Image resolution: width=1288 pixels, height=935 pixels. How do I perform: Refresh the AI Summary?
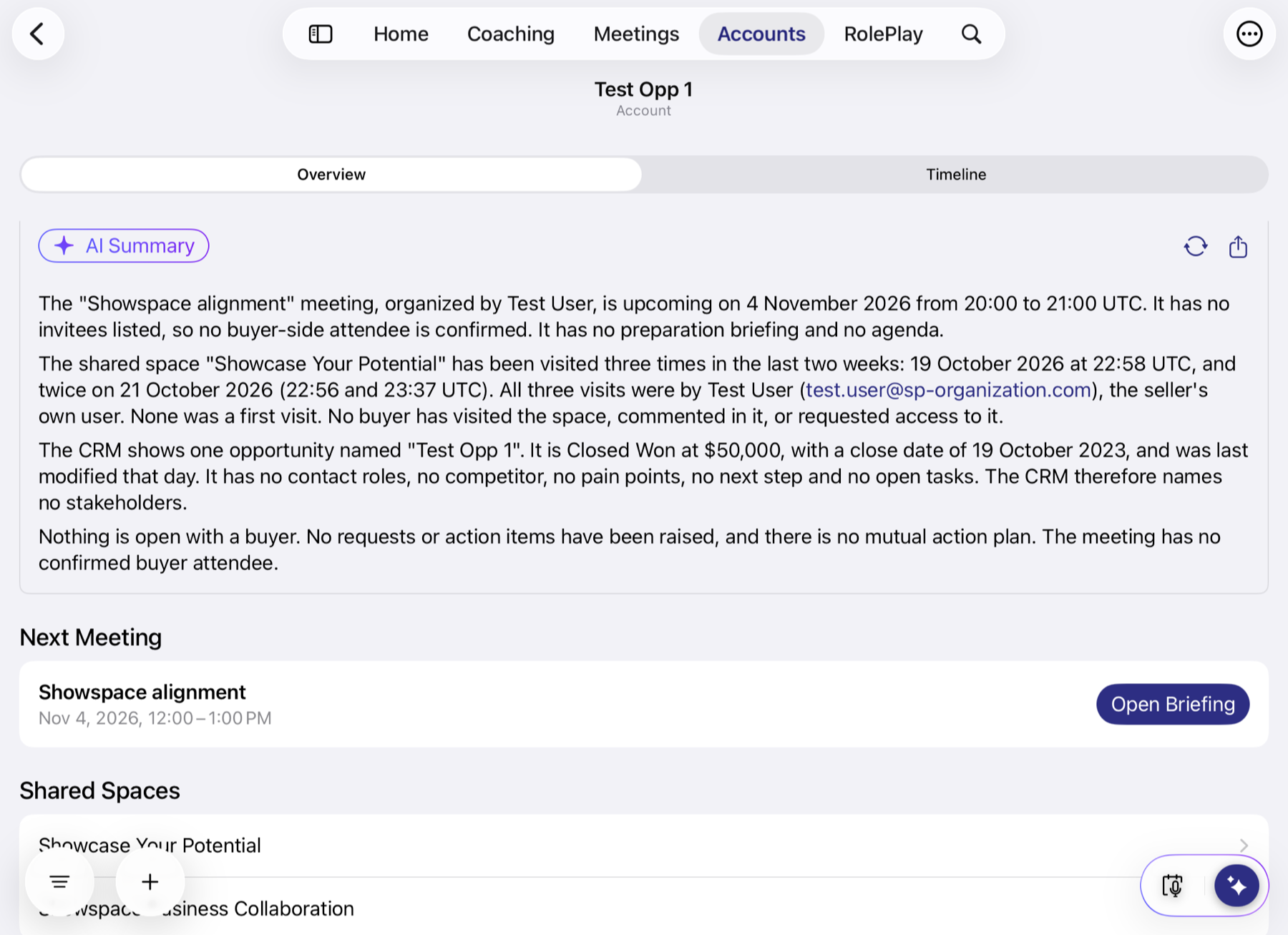click(1196, 247)
